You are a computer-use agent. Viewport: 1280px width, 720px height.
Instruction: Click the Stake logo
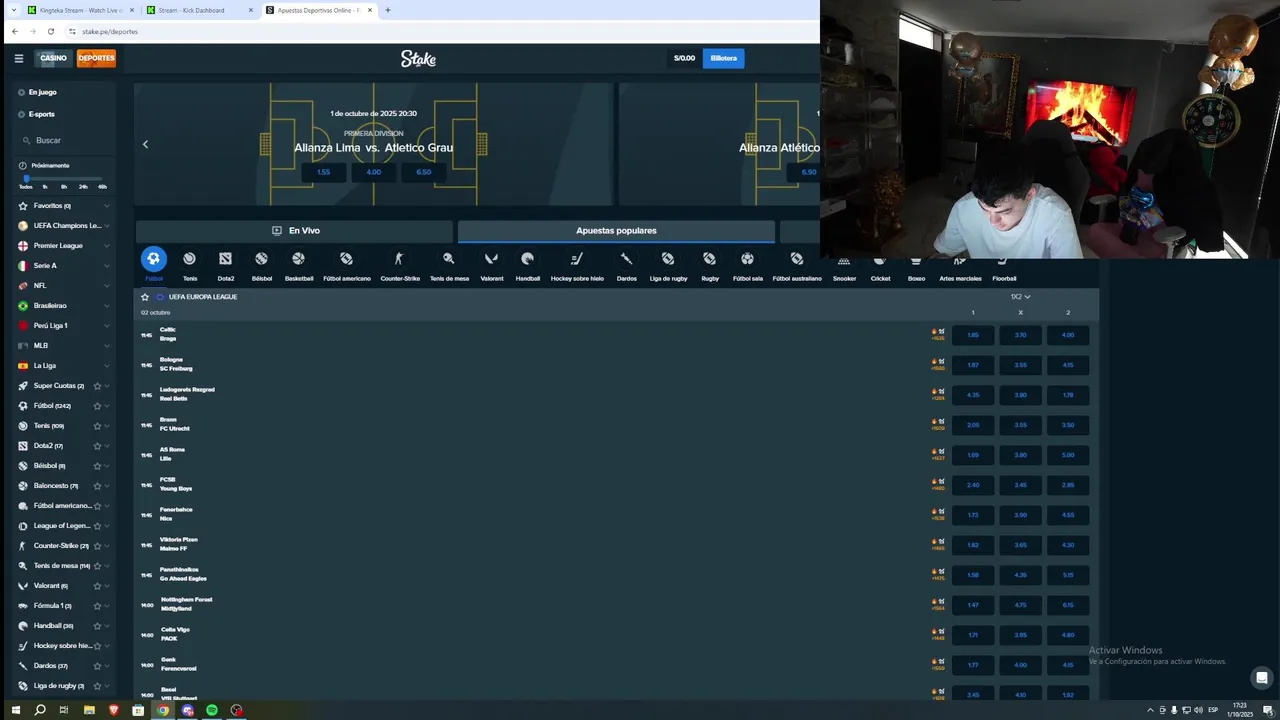[x=418, y=59]
